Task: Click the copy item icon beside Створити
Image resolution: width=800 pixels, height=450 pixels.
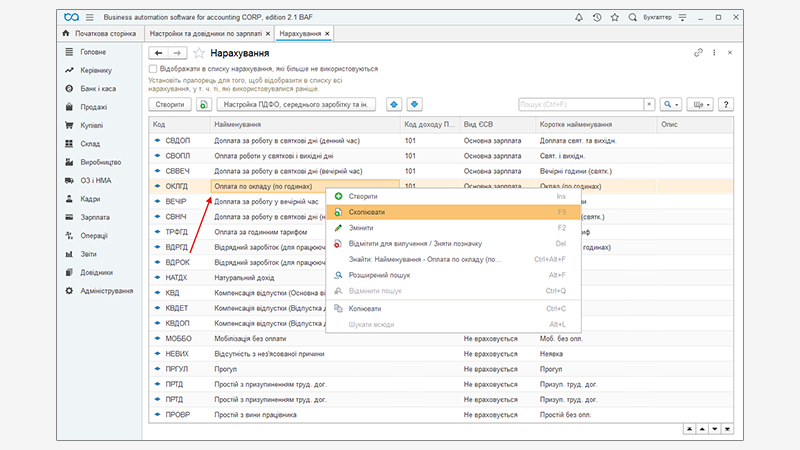Action: click(204, 104)
